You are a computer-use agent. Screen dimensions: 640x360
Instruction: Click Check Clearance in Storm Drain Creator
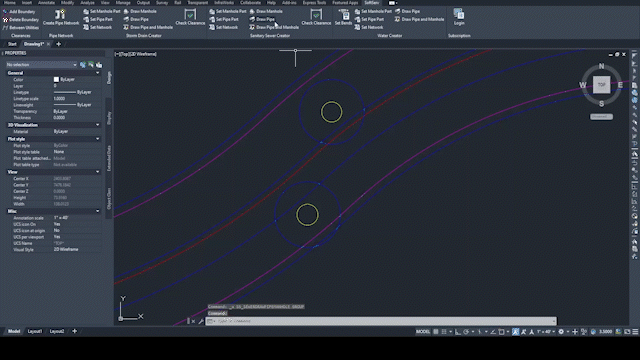[190, 17]
